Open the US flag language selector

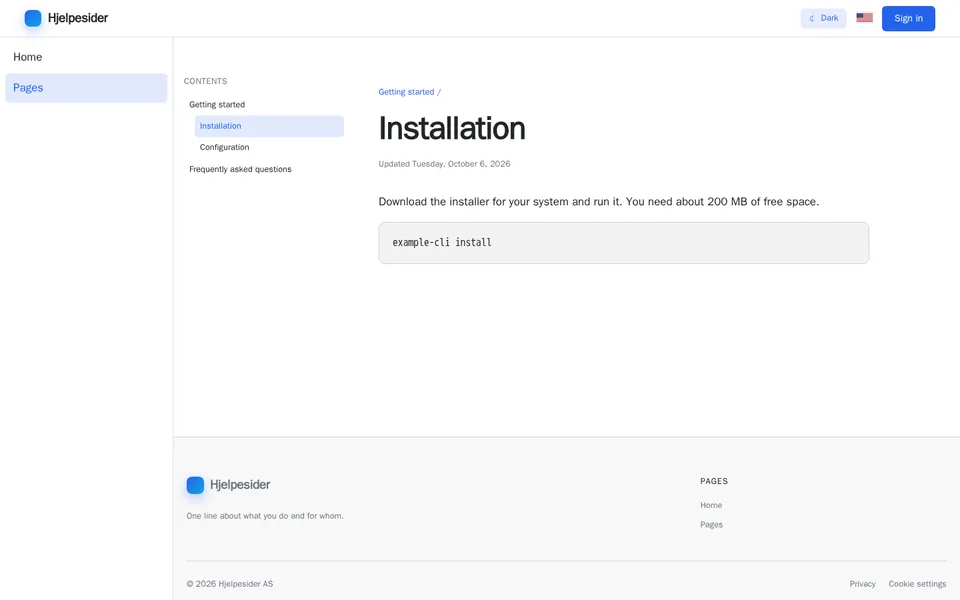point(864,18)
